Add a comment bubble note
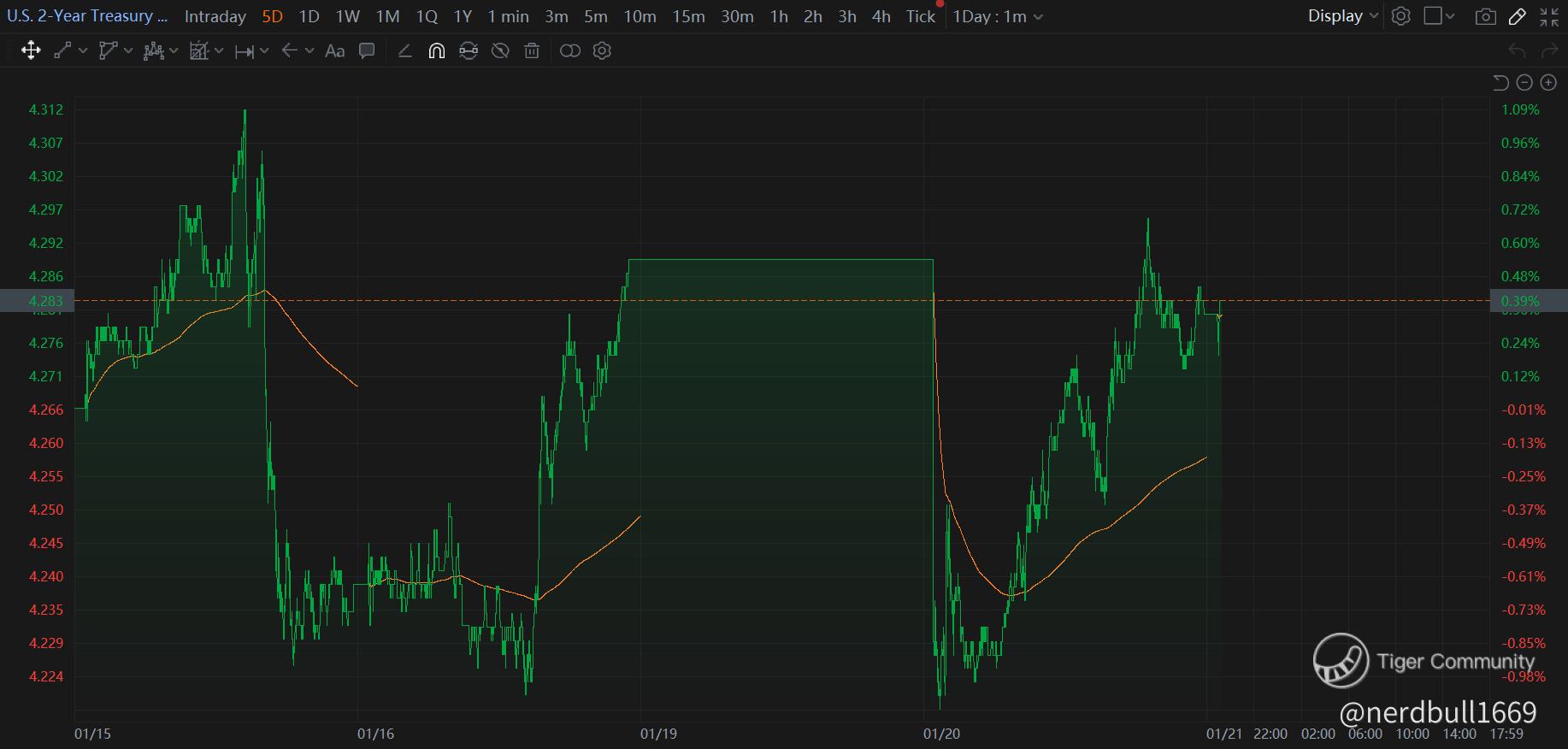Viewport: 1568px width, 749px height. point(367,51)
